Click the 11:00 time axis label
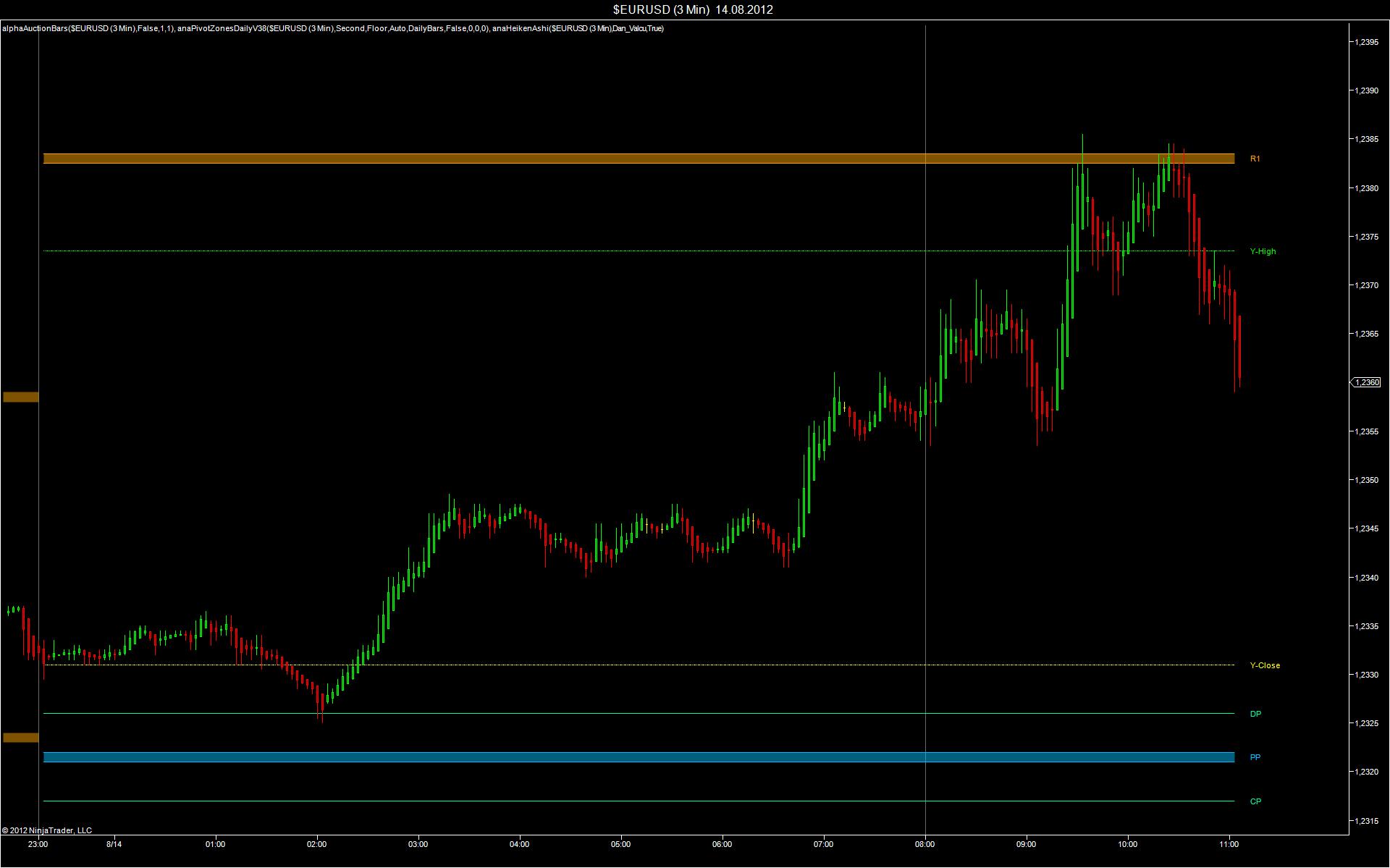The image size is (1390, 868). click(1229, 844)
